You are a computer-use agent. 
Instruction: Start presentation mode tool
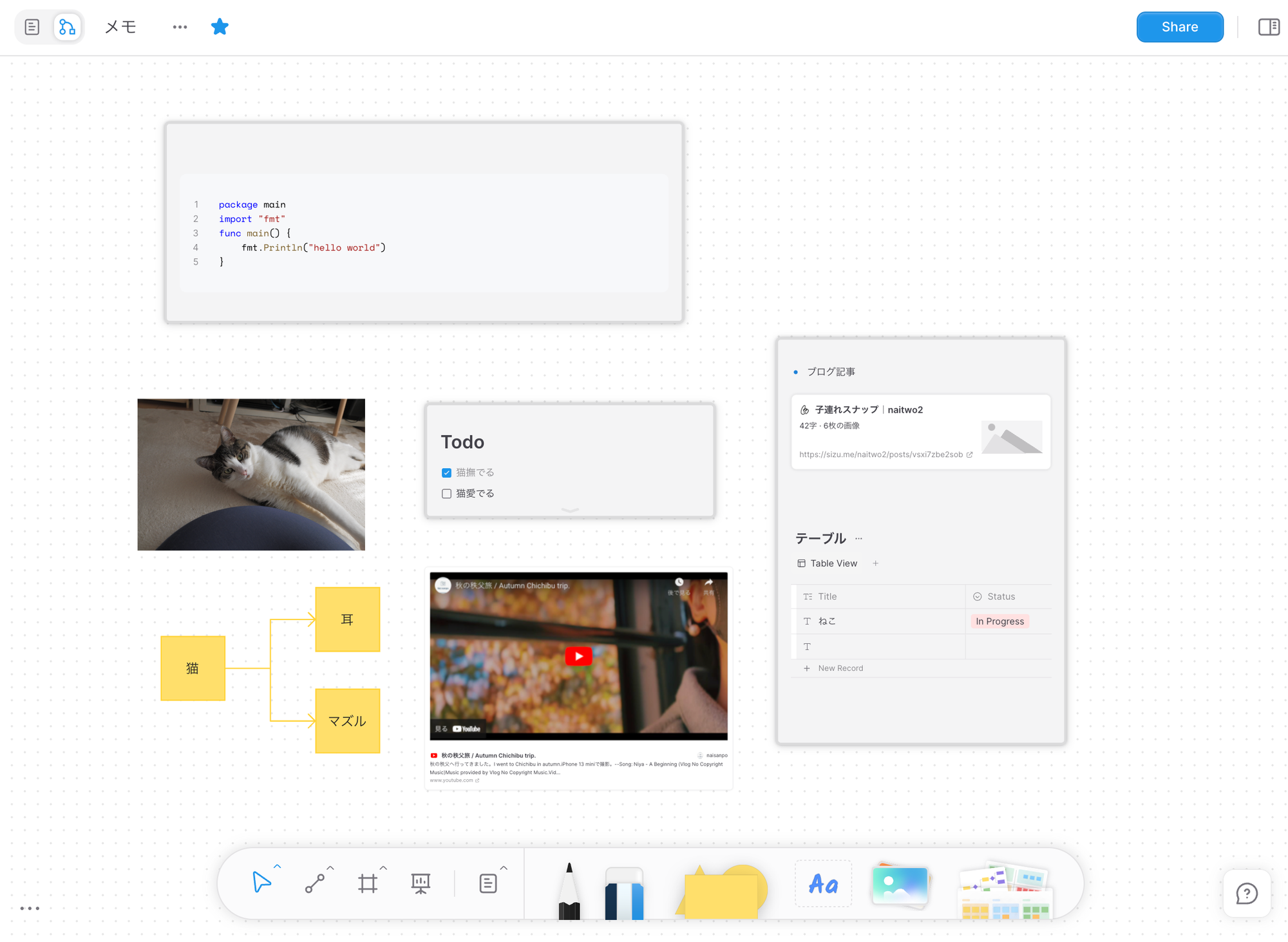(421, 883)
